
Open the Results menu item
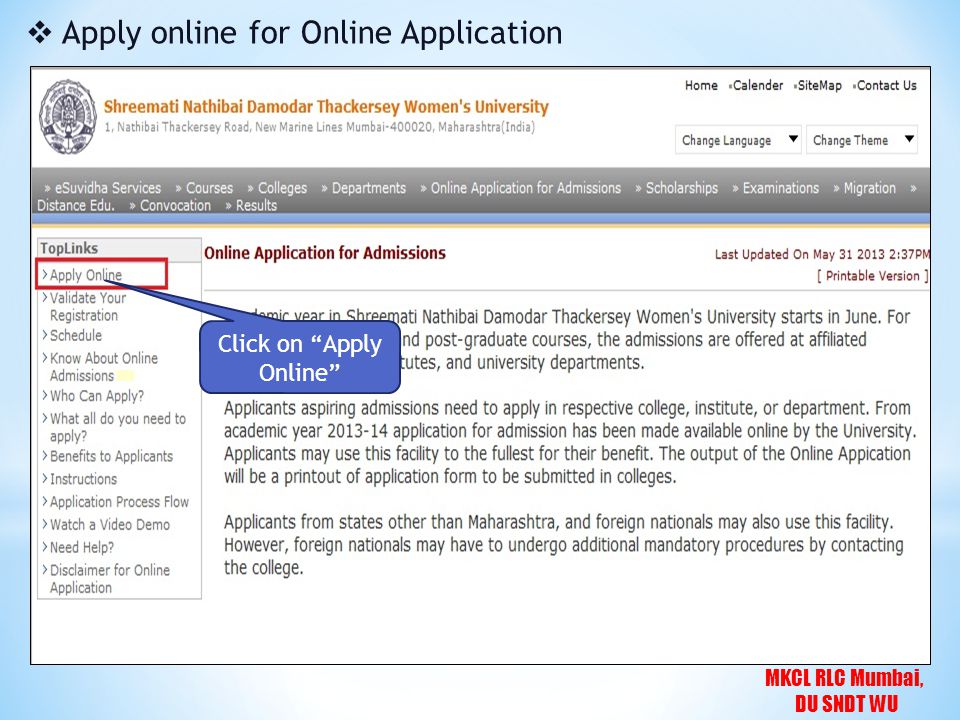tap(257, 206)
